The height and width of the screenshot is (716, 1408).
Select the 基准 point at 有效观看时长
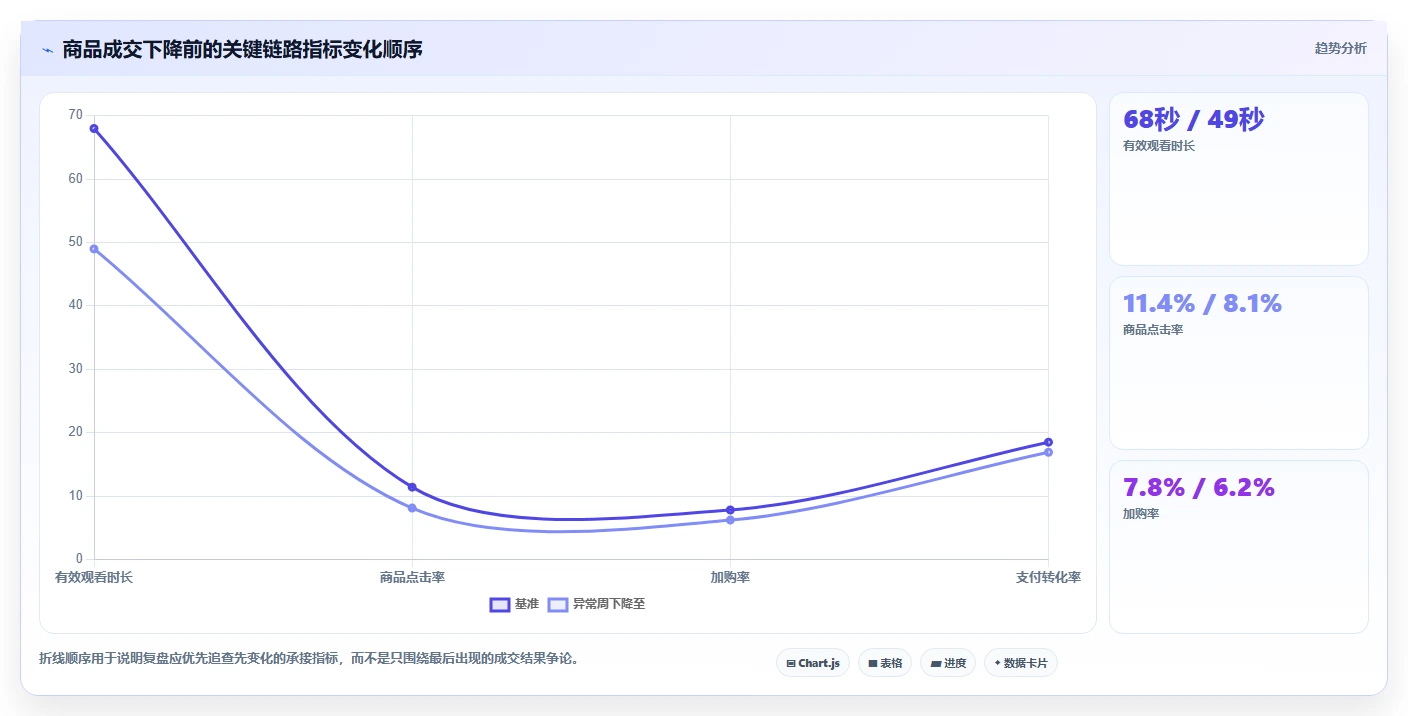[x=94, y=128]
